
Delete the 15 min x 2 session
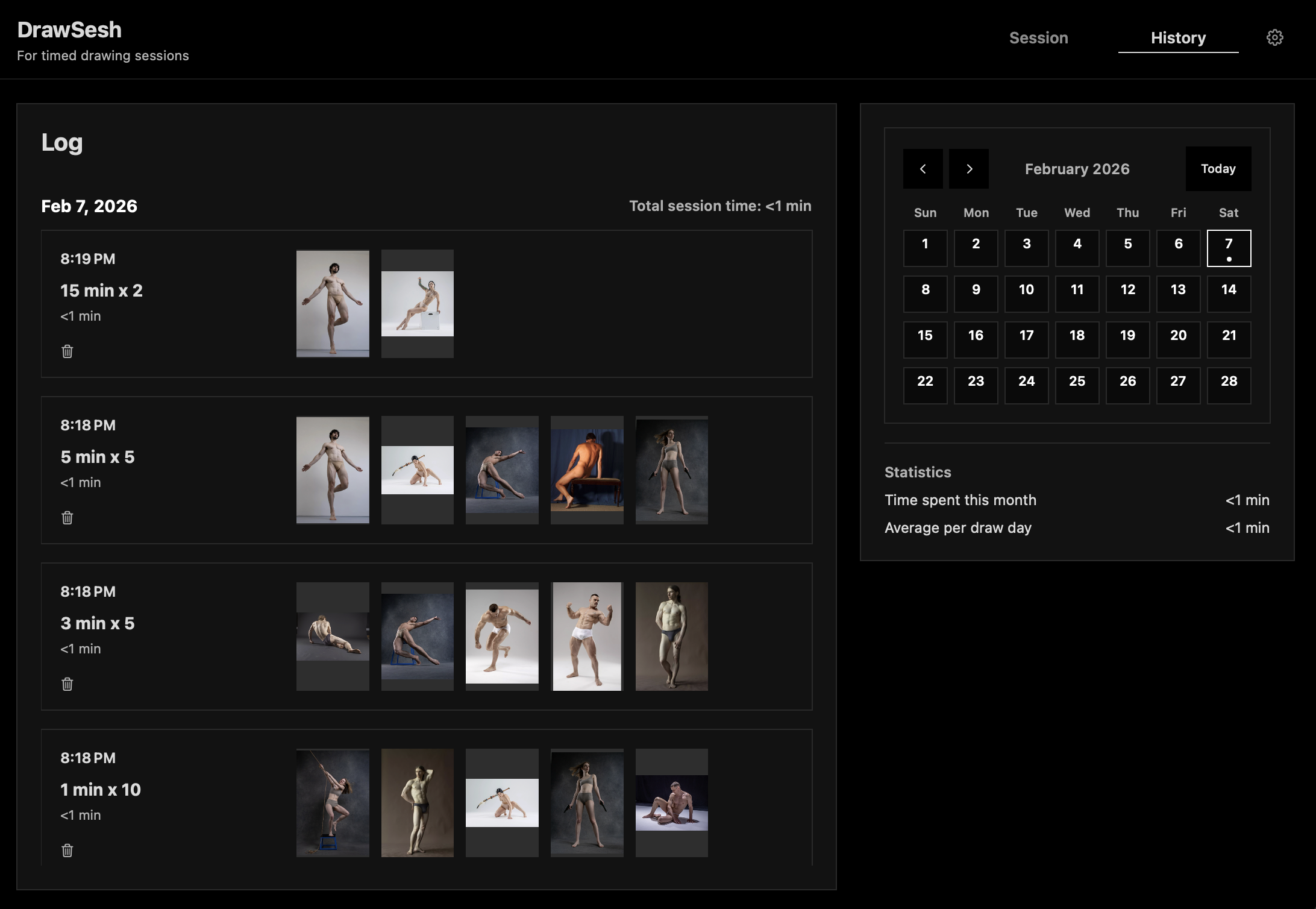(67, 351)
